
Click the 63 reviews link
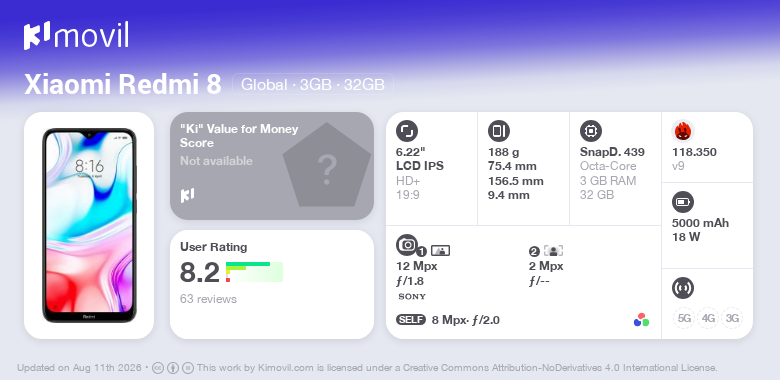click(x=208, y=299)
